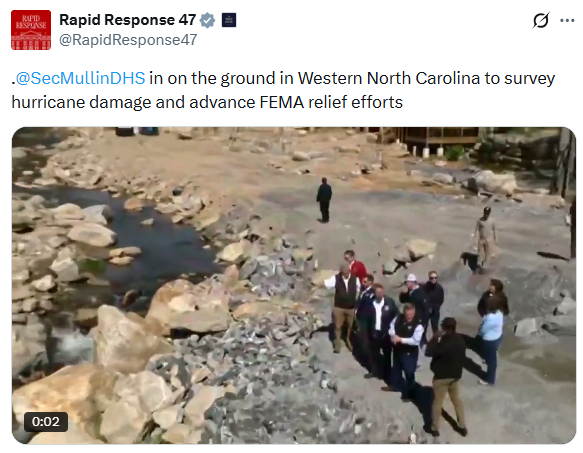
Task: Click the man in red jacket
Action: pyautogui.click(x=355, y=266)
